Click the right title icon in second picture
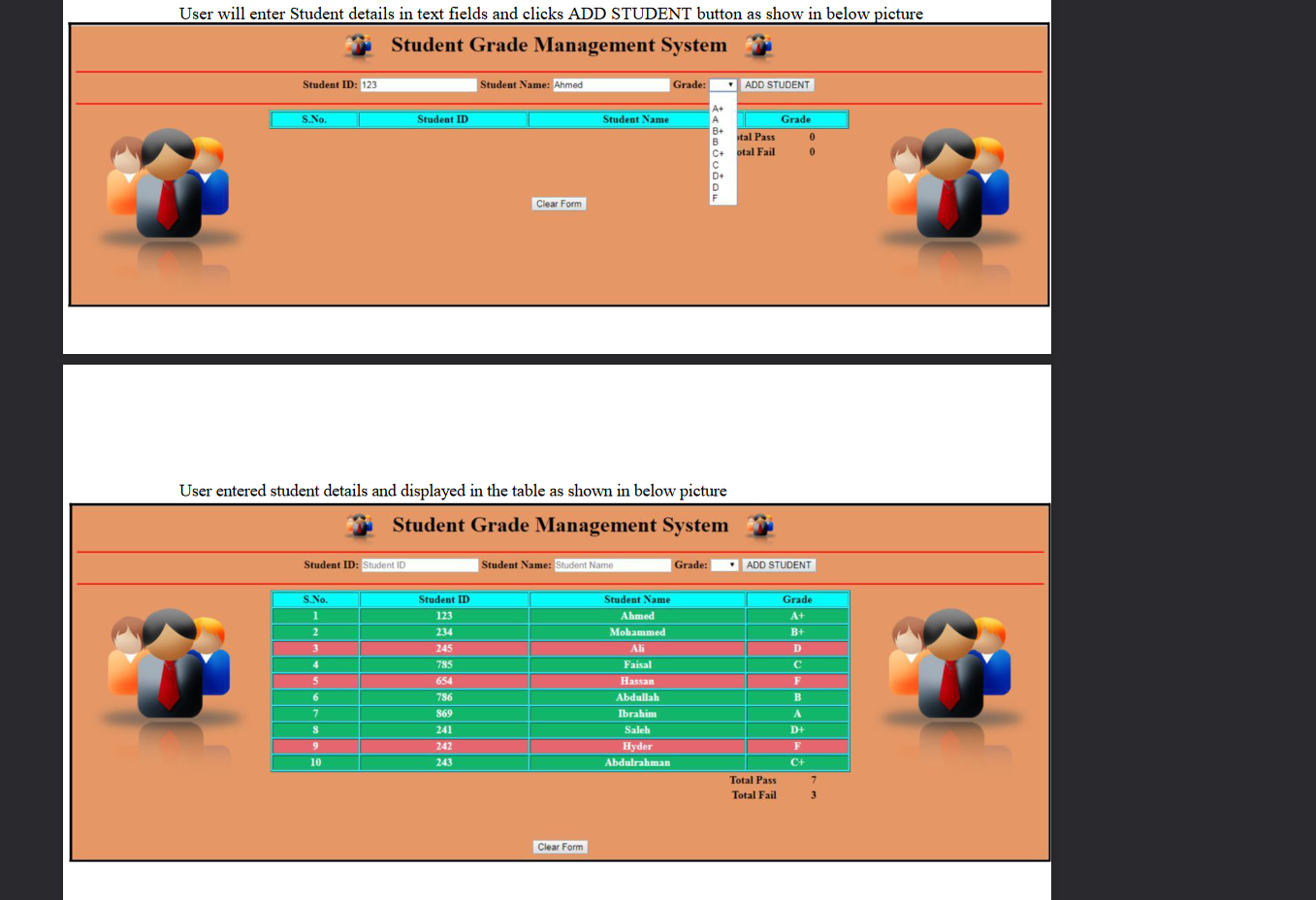The image size is (1316, 900). [761, 527]
